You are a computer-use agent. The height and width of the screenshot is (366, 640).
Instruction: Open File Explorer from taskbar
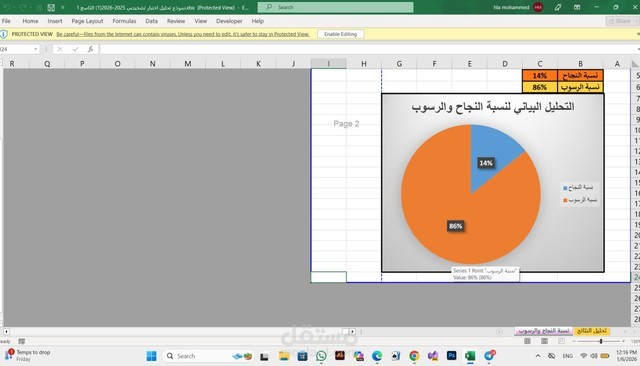coord(284,356)
